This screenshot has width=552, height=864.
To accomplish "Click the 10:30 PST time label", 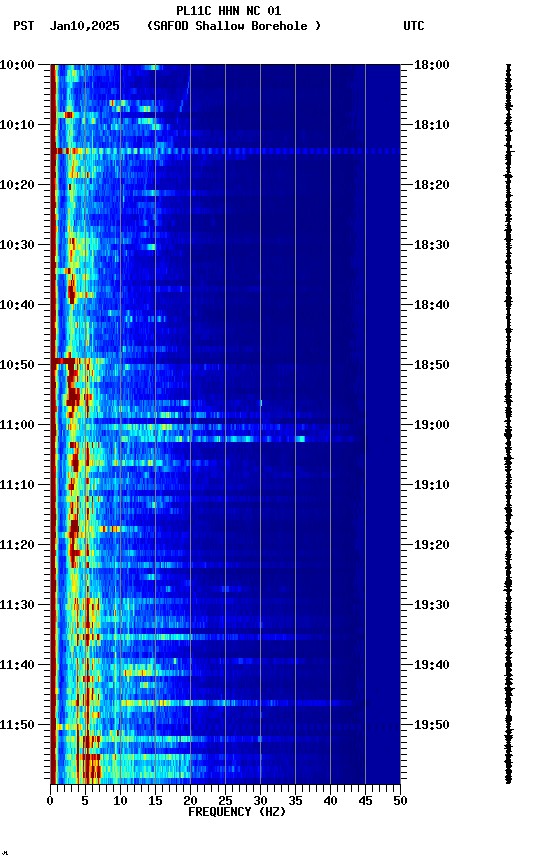I will [x=17, y=245].
